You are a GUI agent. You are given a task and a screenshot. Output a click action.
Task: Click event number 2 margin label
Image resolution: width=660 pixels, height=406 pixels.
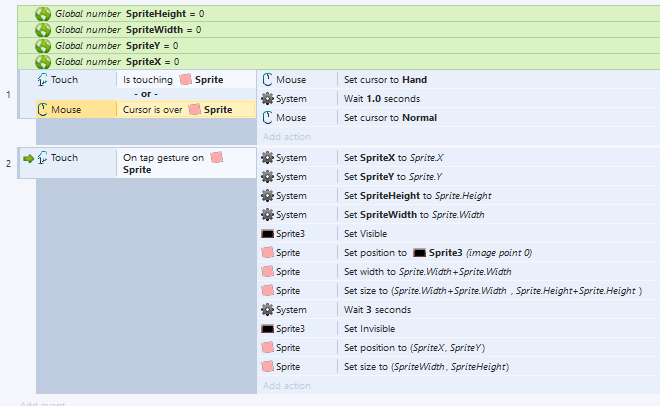[8, 163]
